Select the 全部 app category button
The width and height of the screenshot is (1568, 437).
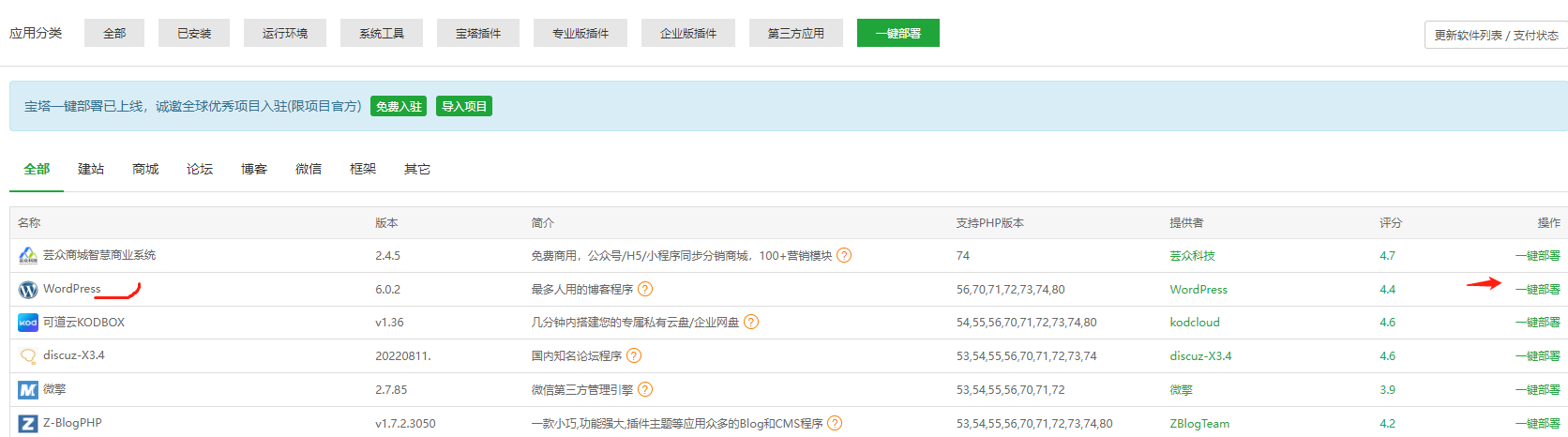coord(114,33)
